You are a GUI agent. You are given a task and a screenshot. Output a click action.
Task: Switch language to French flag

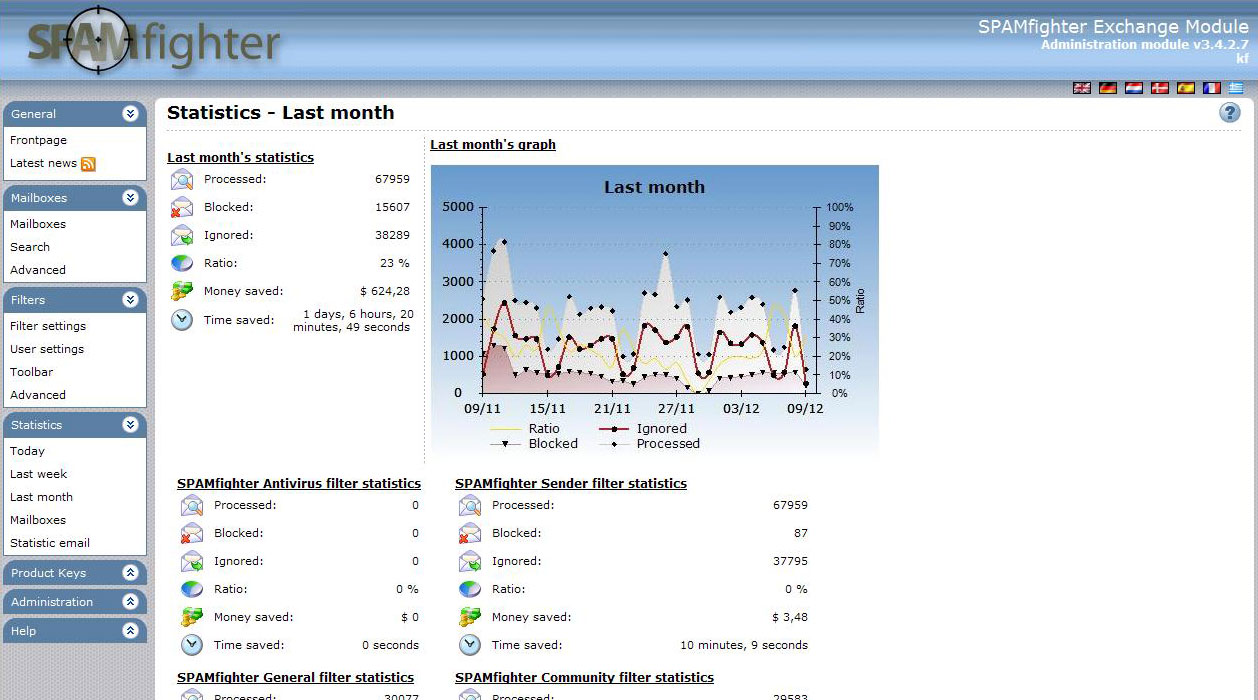1212,88
